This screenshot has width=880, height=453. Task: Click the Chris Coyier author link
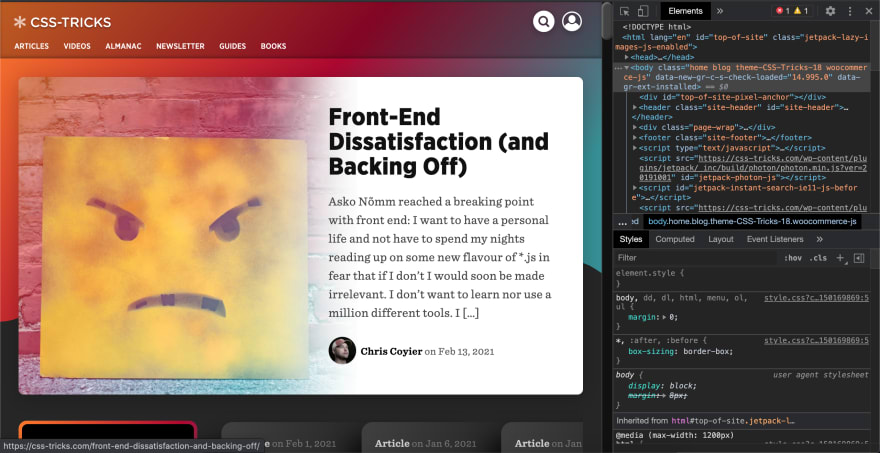click(391, 352)
